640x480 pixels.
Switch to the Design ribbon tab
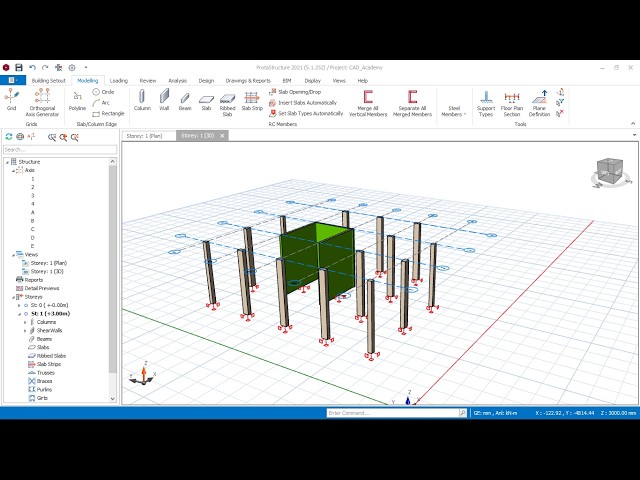[206, 81]
